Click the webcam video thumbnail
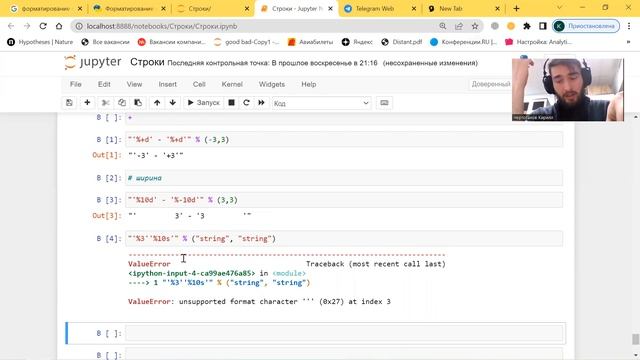This screenshot has height=360, width=640. click(x=568, y=89)
